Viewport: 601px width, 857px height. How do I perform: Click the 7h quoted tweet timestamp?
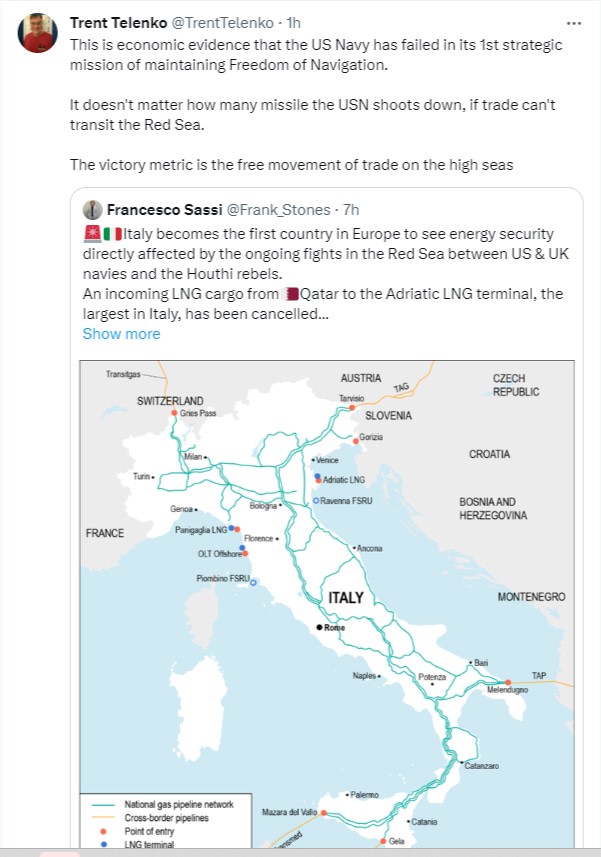coord(351,210)
